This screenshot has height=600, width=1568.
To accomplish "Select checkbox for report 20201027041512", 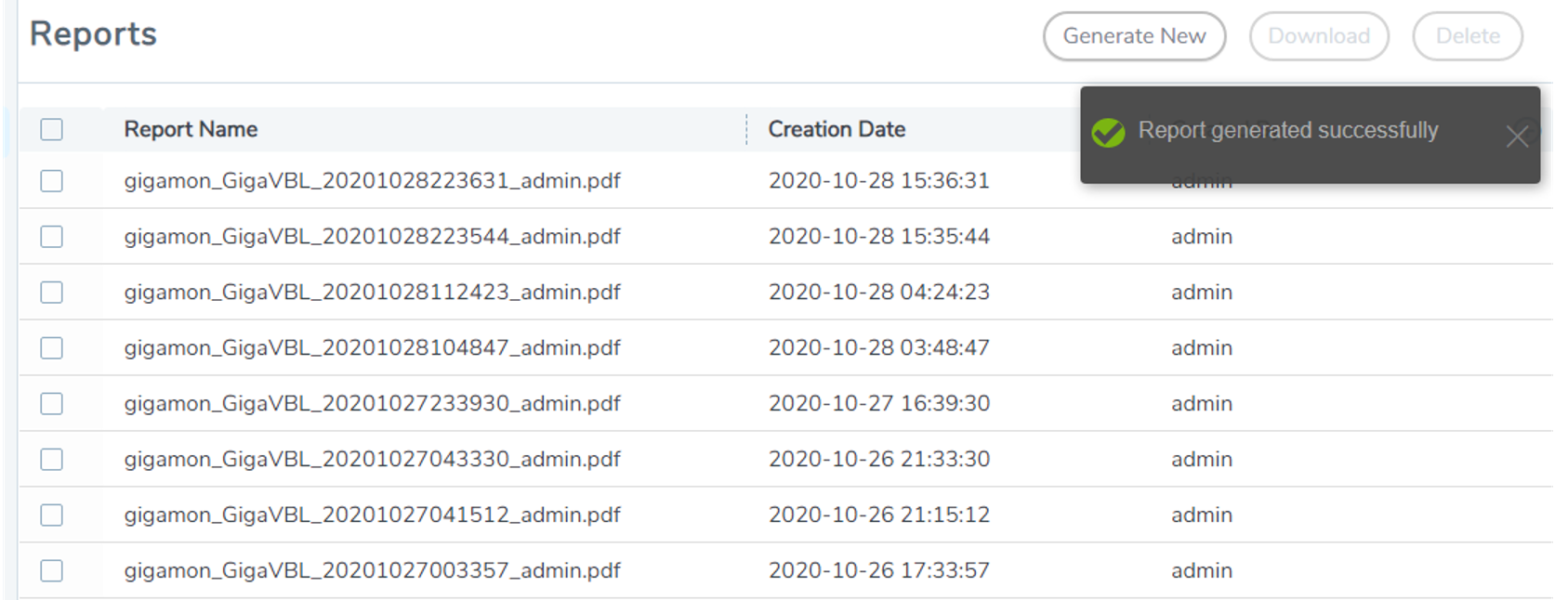I will (52, 515).
